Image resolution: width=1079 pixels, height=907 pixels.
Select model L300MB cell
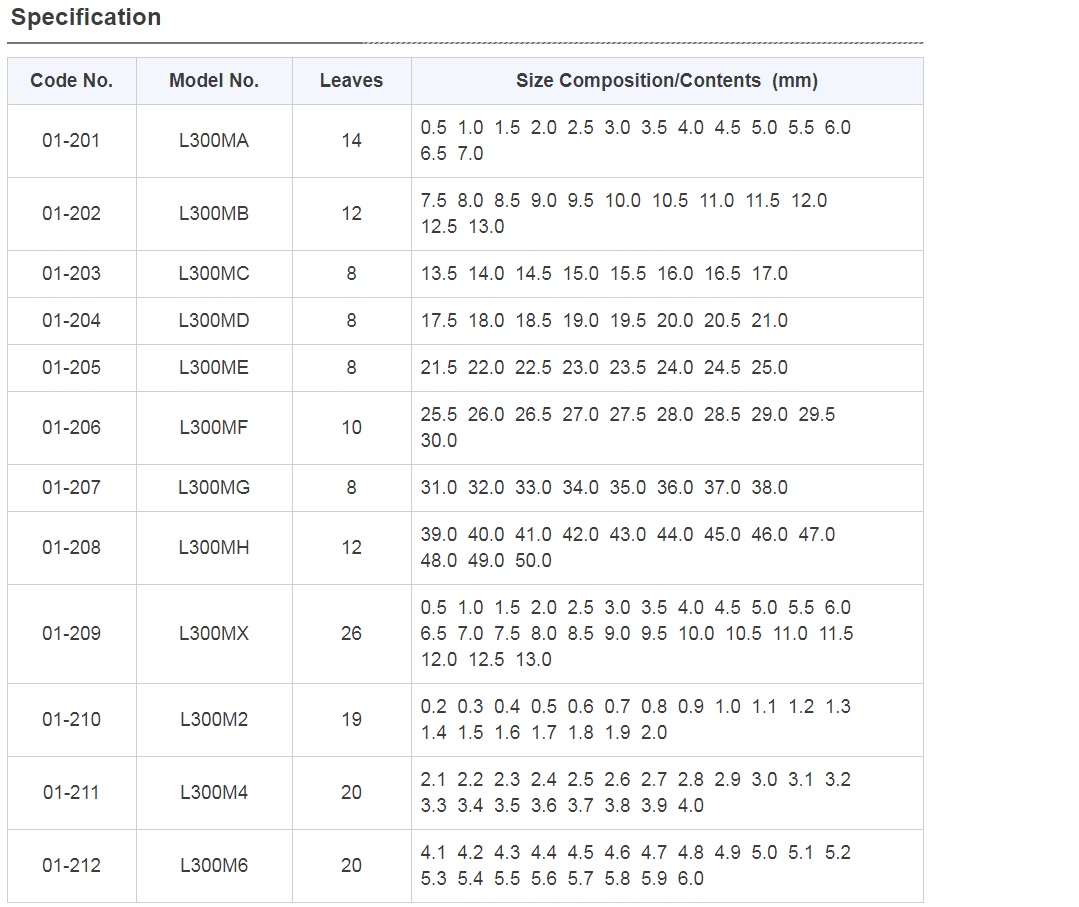pos(214,214)
